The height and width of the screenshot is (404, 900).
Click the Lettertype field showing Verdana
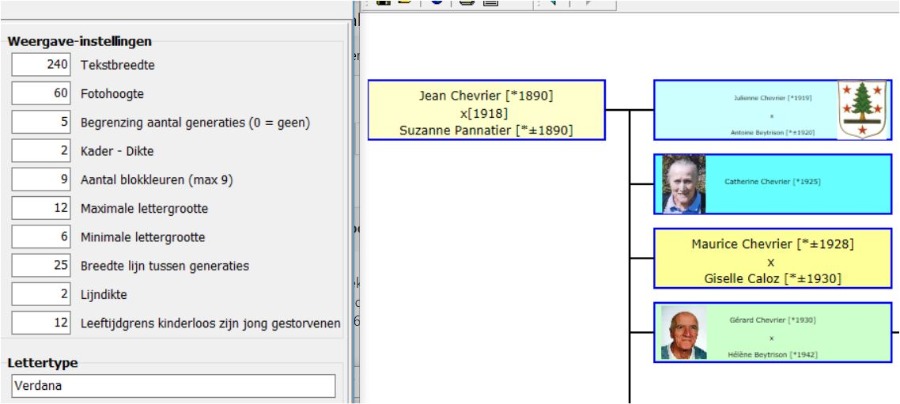click(x=173, y=386)
